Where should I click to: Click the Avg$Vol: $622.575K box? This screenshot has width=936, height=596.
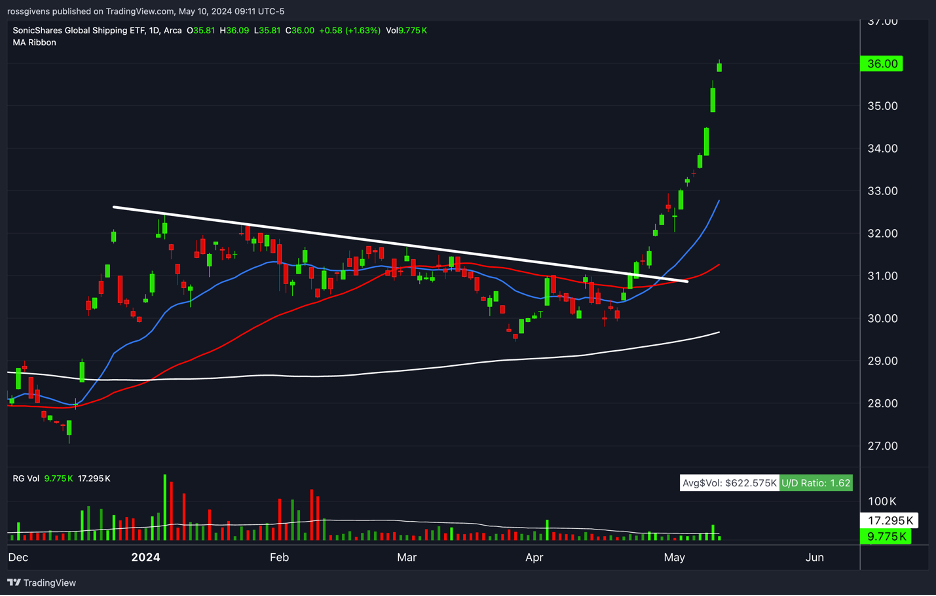(729, 483)
